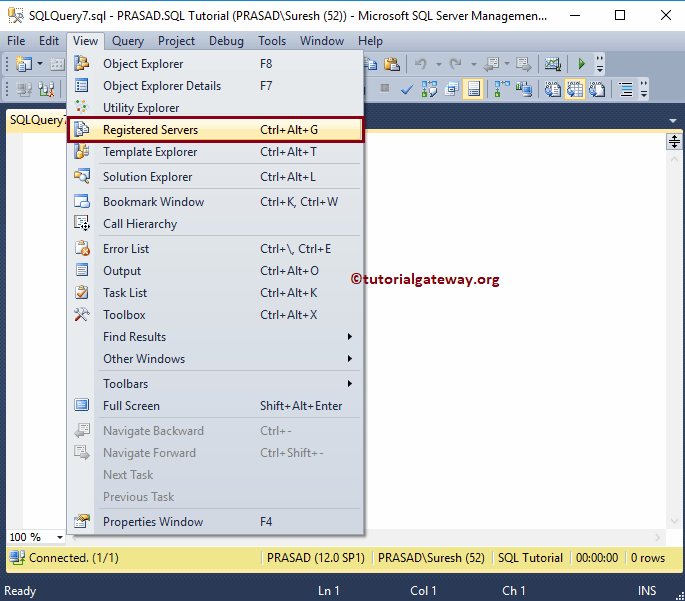
Task: Click the editor scrollbar down arrow
Action: coord(674,521)
